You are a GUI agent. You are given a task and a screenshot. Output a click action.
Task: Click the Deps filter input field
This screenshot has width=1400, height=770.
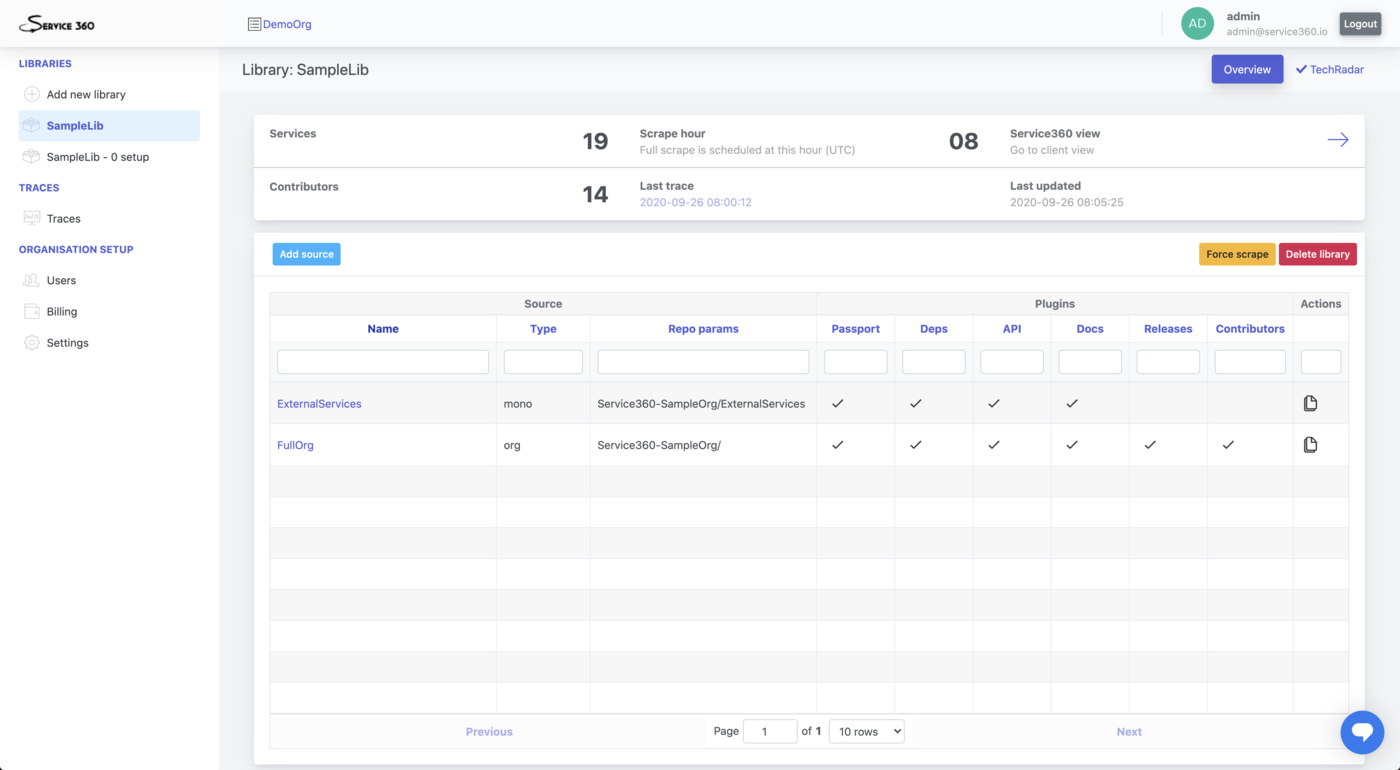933,361
